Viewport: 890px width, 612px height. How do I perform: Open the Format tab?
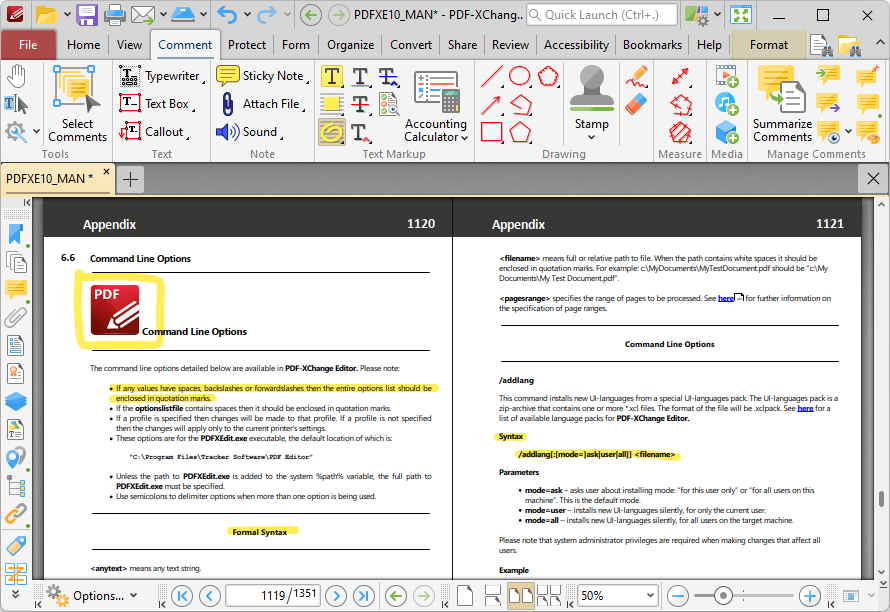click(769, 45)
